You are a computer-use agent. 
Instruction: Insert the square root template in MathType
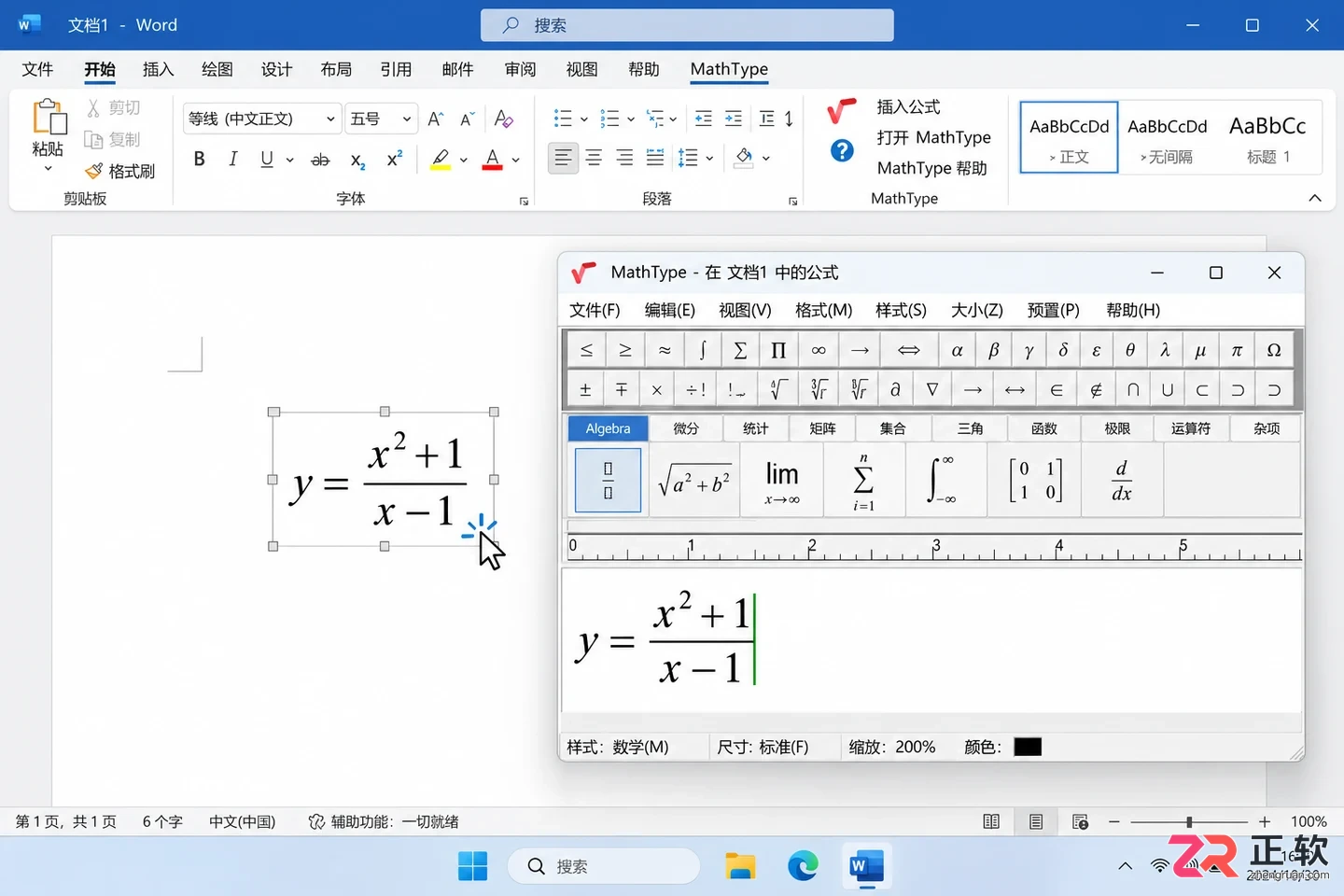point(693,480)
